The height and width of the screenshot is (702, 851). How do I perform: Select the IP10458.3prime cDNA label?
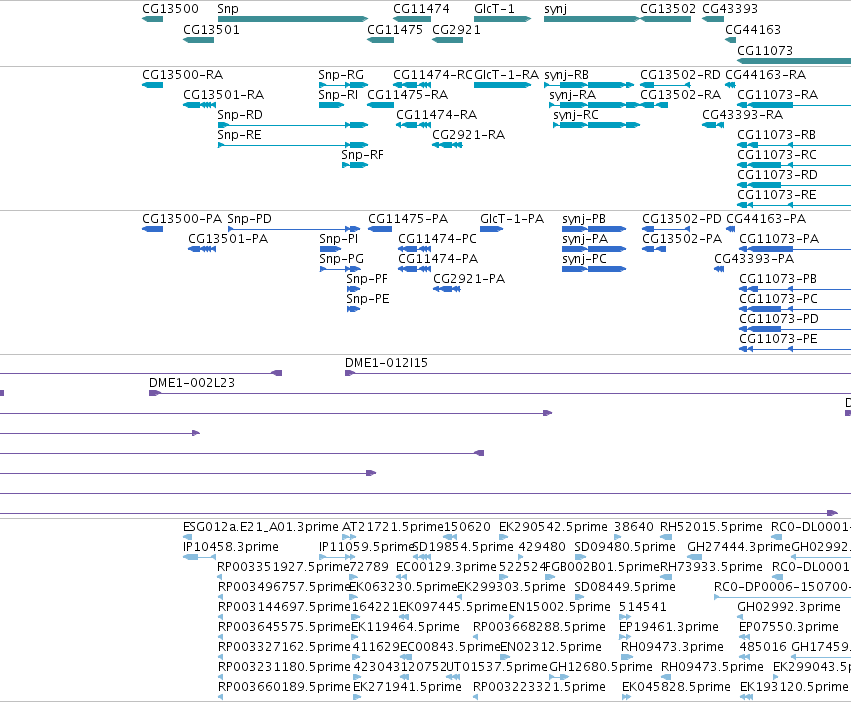231,547
